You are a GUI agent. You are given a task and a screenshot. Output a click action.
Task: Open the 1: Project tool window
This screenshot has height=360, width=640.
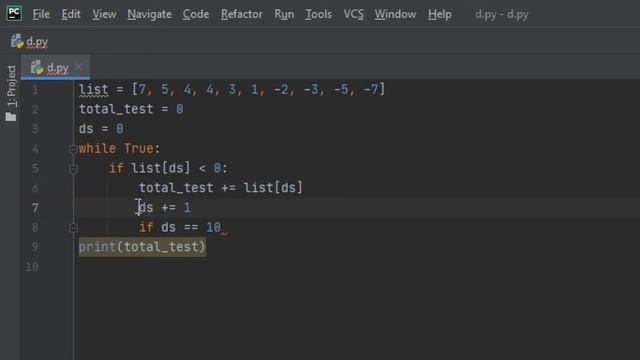pos(11,86)
